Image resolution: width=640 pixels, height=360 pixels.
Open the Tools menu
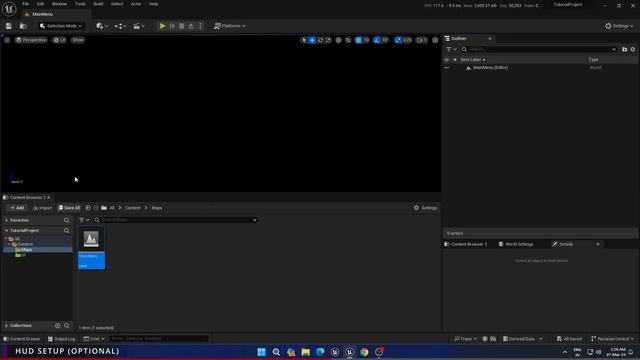click(x=80, y=4)
